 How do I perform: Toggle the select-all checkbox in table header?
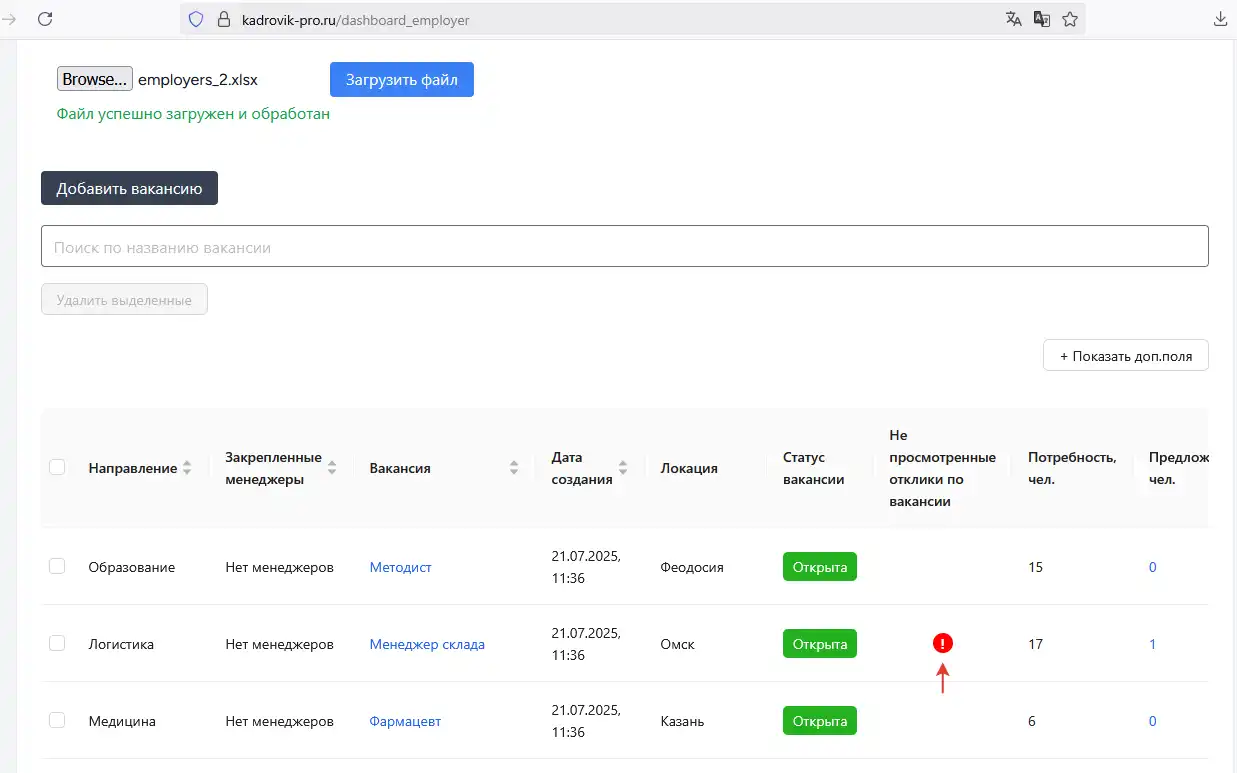[x=57, y=467]
